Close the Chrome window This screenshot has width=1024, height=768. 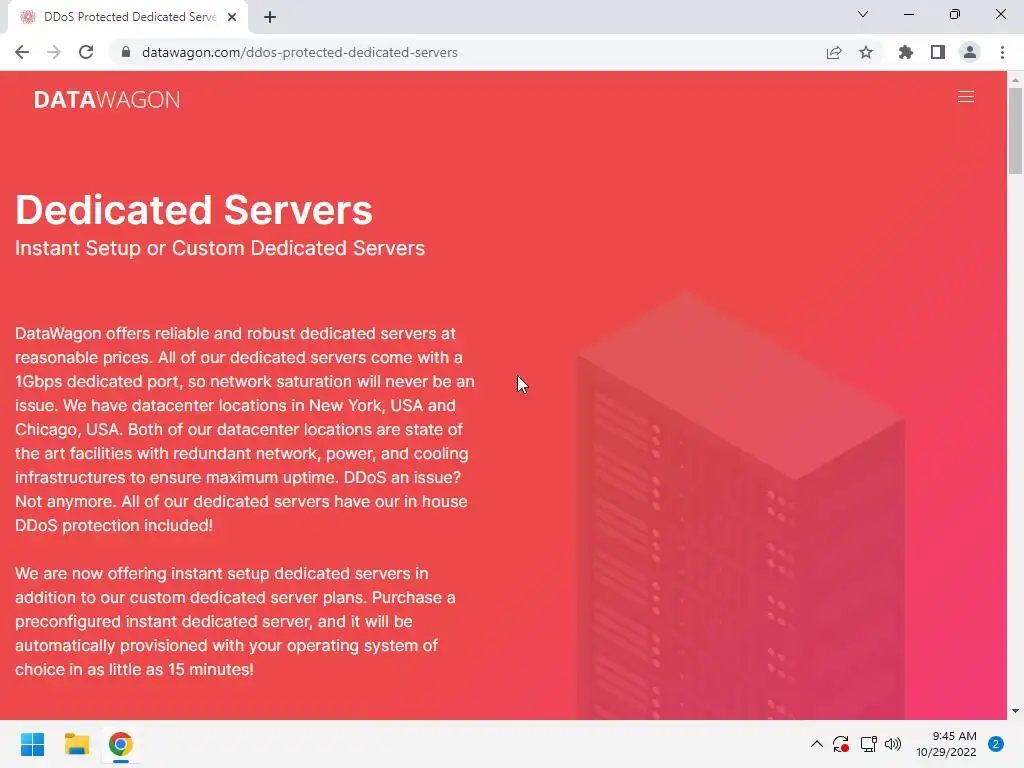(x=1000, y=14)
